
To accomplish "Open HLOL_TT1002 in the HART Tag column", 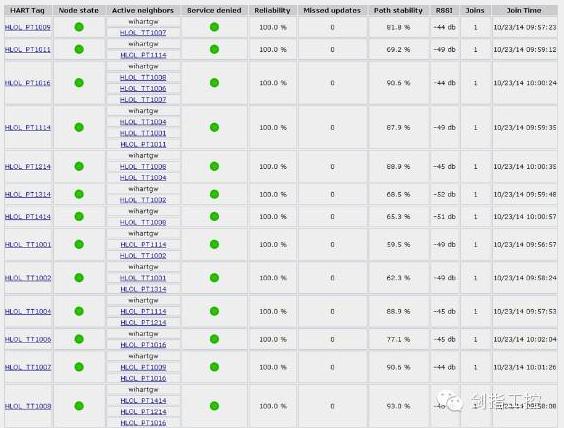I will coord(28,278).
